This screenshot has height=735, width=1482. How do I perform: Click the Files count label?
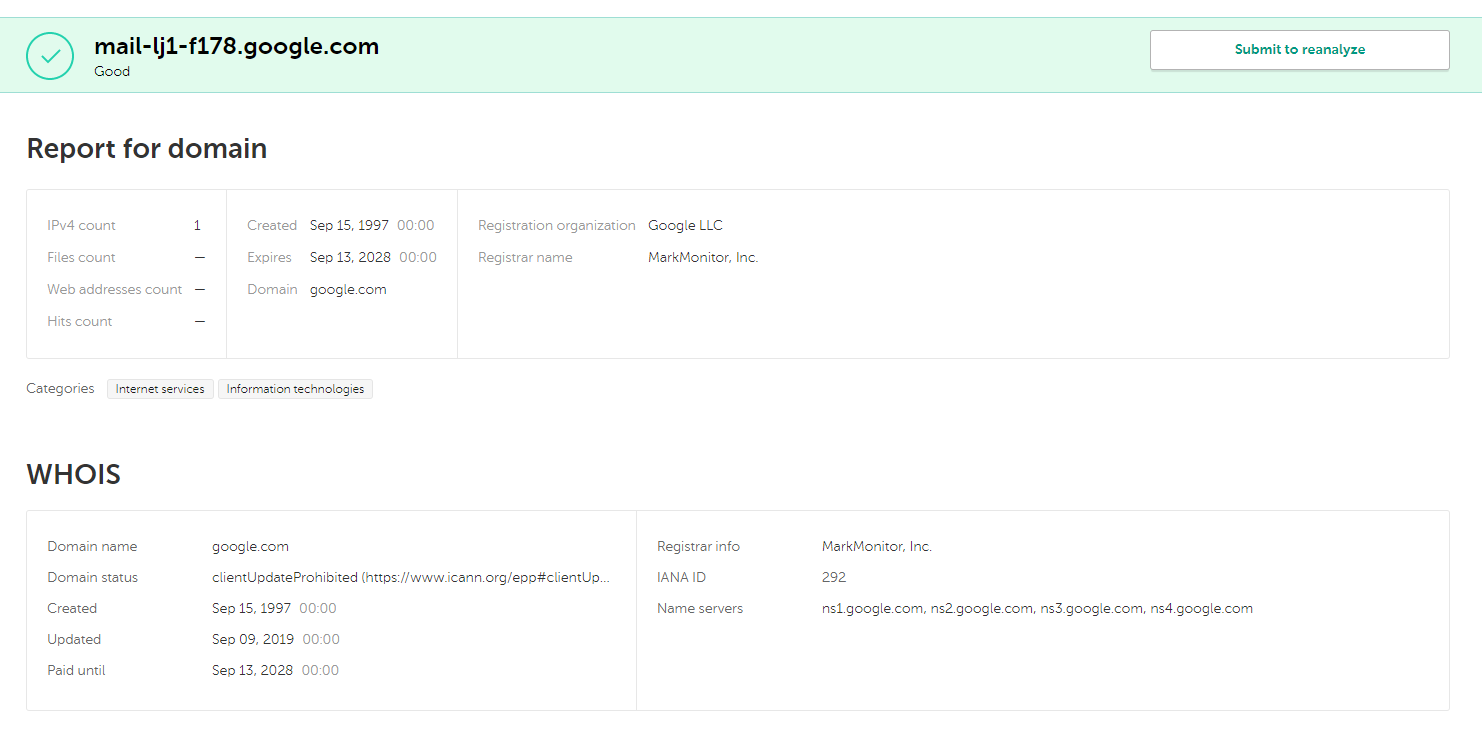(x=81, y=258)
